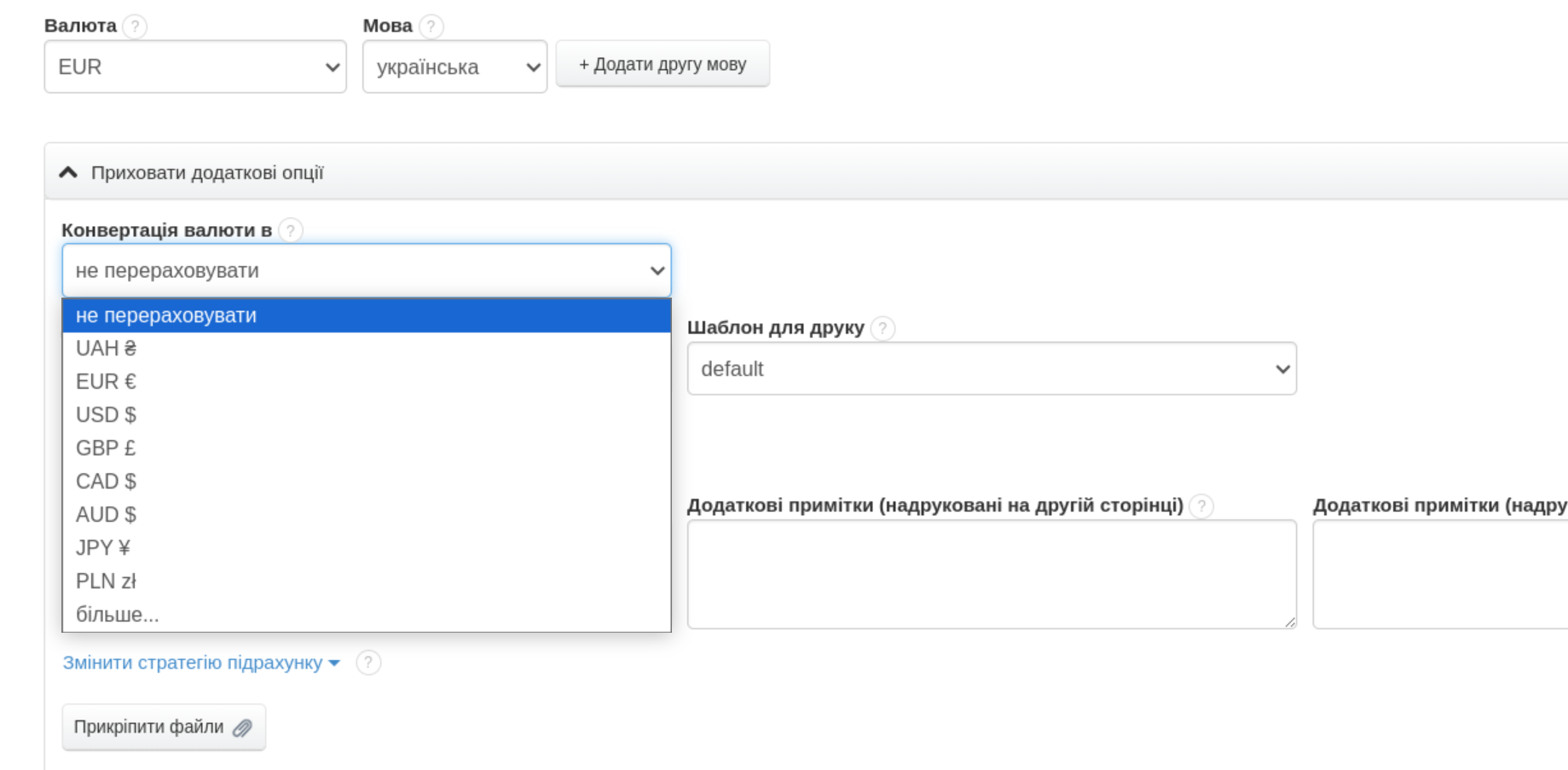This screenshot has width=1568, height=770.
Task: Click help icon beside Змінити стратегію підрахунку
Action: tap(368, 663)
